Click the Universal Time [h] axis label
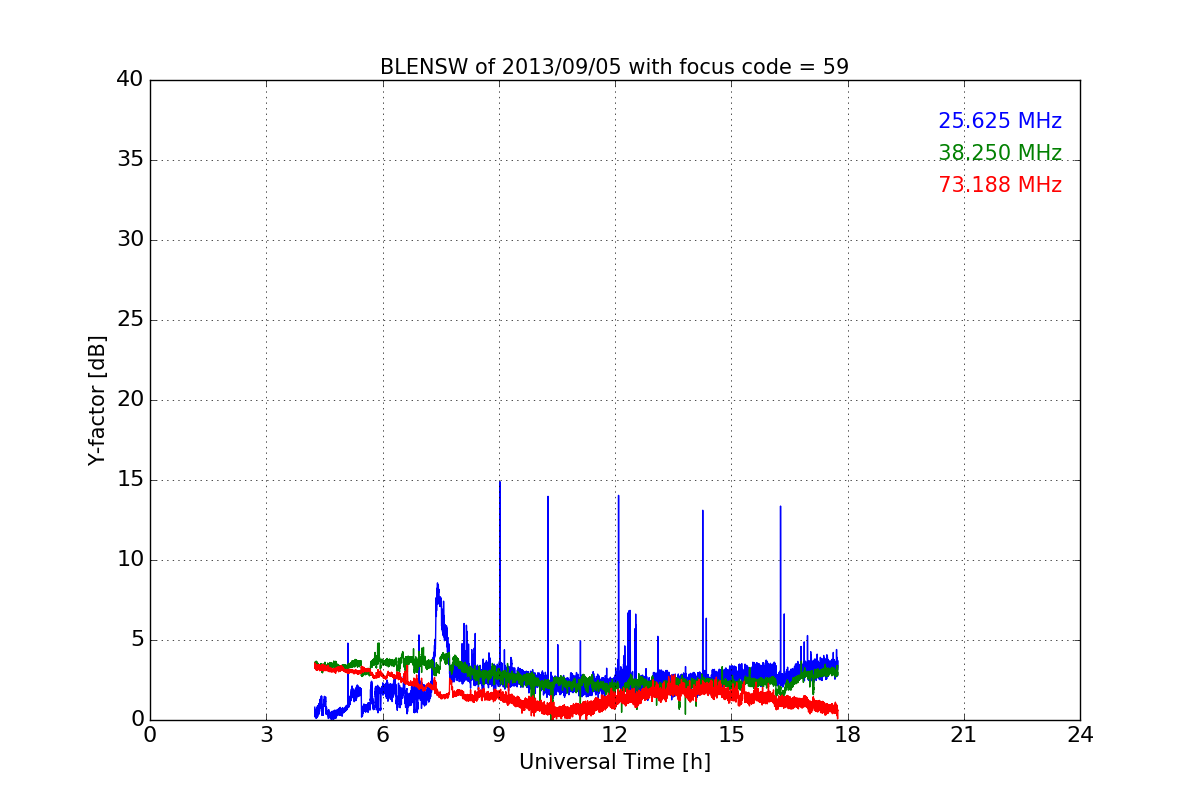Screen dimensions: 1200x800 point(615,762)
